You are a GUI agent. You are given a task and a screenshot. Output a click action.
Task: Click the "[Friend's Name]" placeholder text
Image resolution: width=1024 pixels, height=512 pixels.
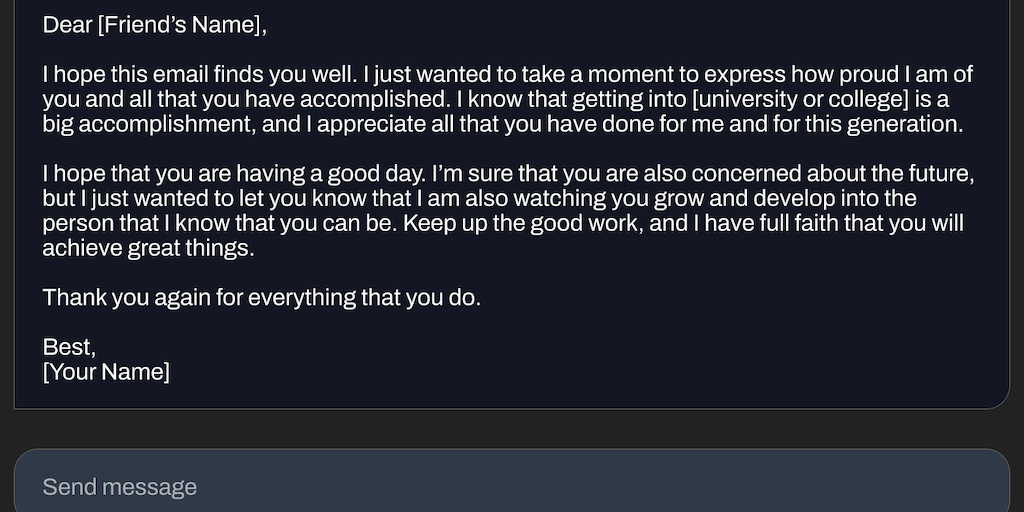[182, 26]
